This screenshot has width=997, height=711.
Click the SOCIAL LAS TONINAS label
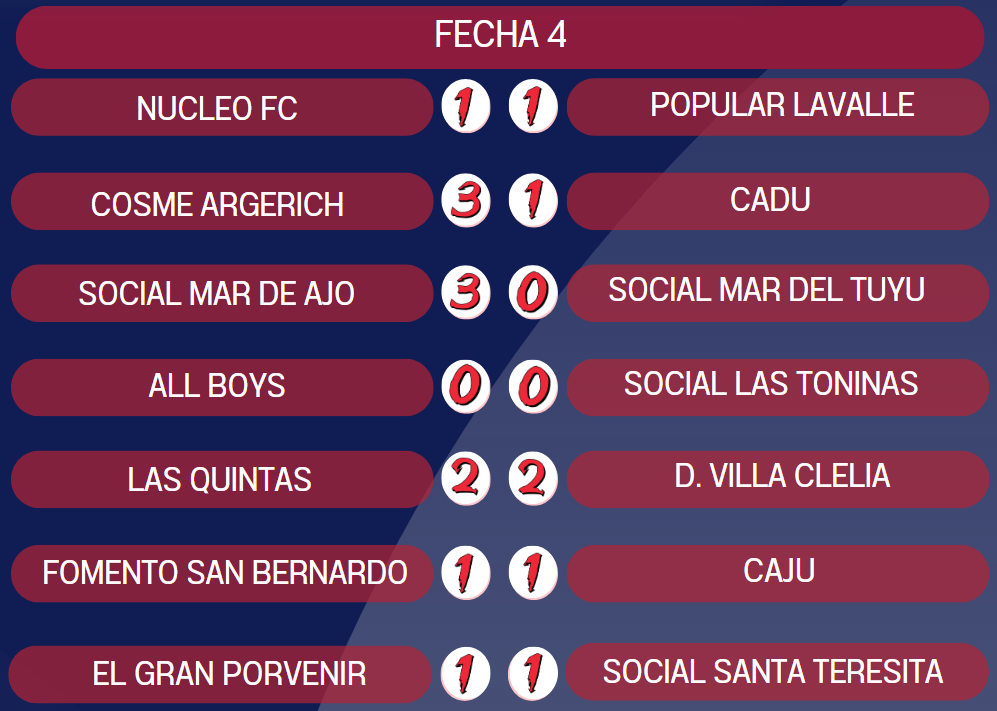[x=770, y=384]
